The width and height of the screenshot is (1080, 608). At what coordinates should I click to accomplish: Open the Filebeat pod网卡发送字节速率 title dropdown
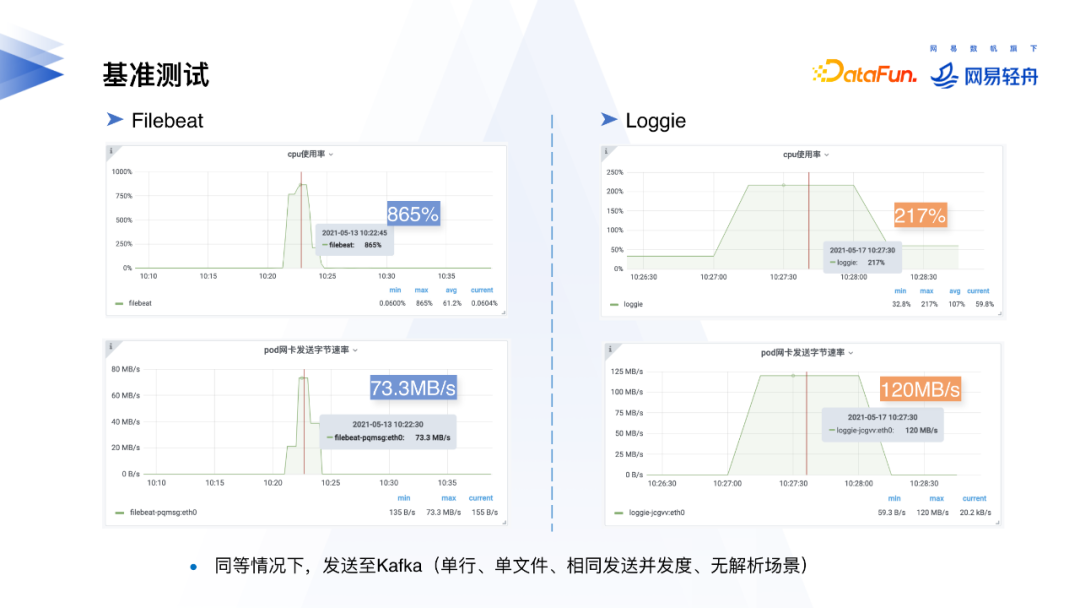click(311, 350)
